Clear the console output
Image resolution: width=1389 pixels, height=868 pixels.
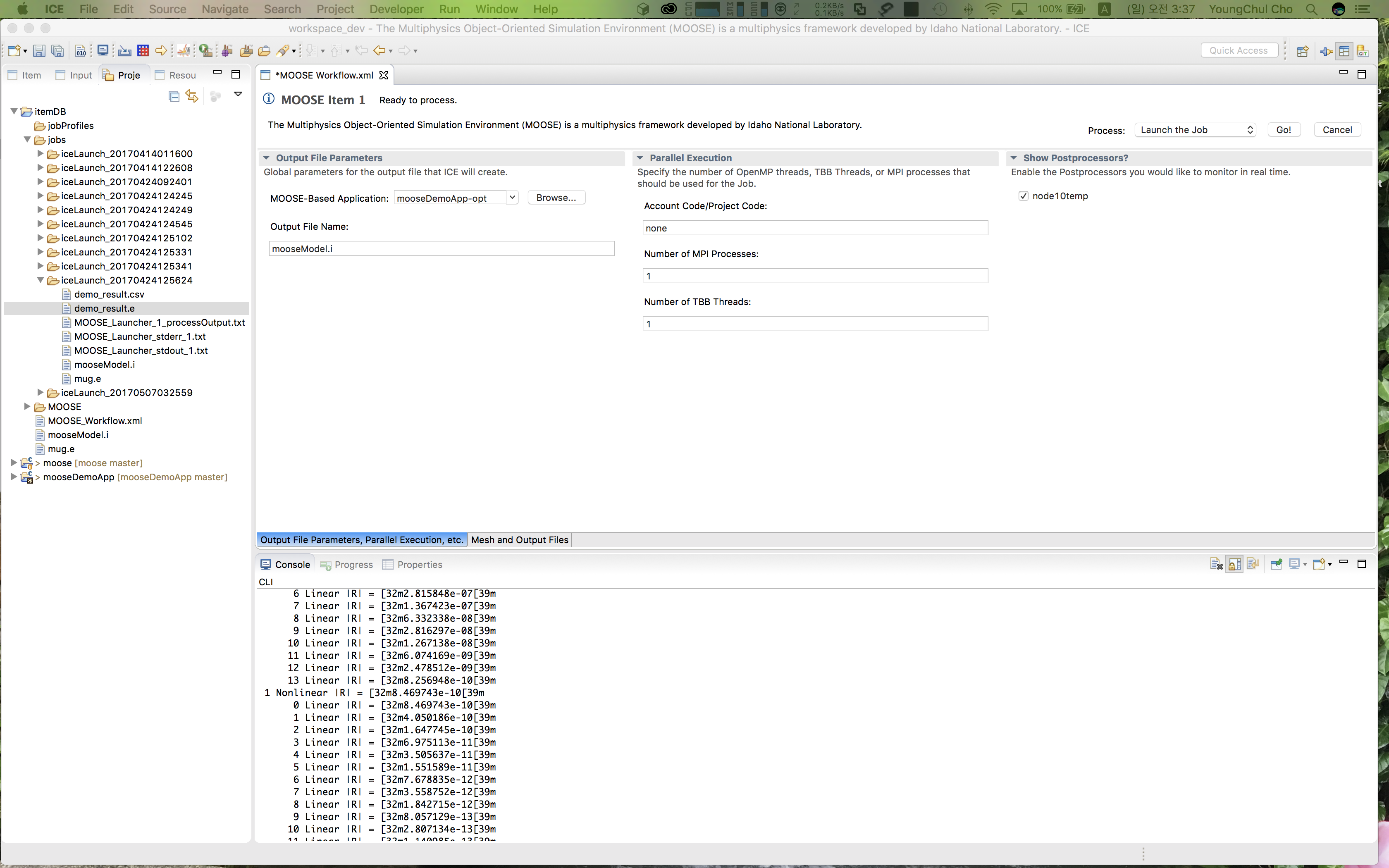point(1216,564)
